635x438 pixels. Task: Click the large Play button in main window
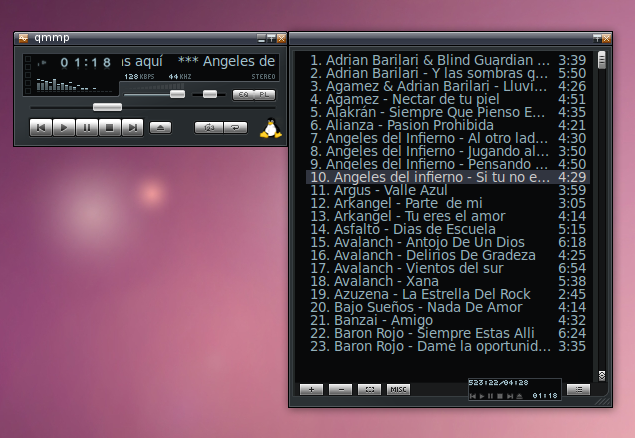pyautogui.click(x=64, y=128)
